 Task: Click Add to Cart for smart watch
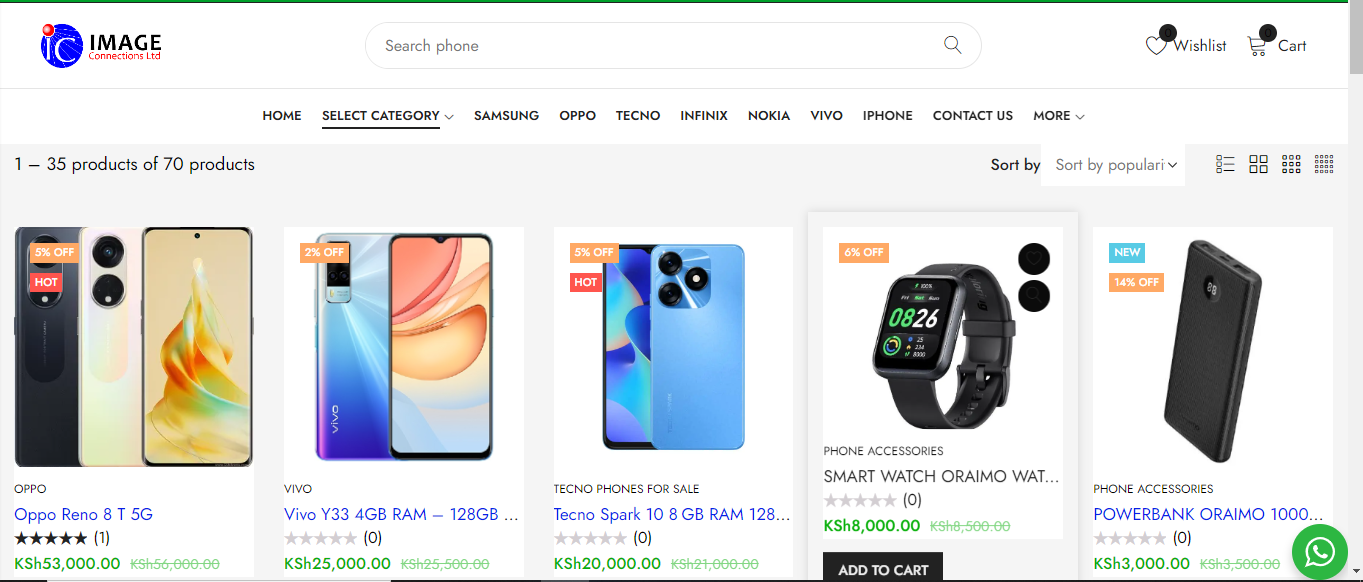(x=883, y=569)
